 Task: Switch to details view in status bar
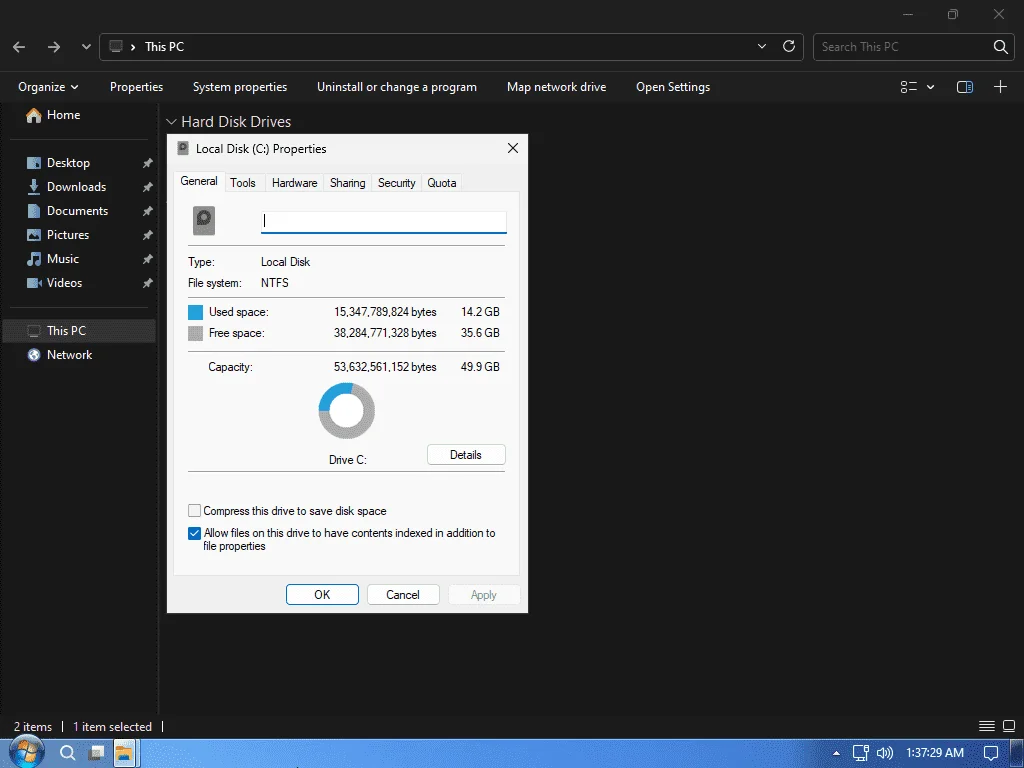tap(987, 726)
